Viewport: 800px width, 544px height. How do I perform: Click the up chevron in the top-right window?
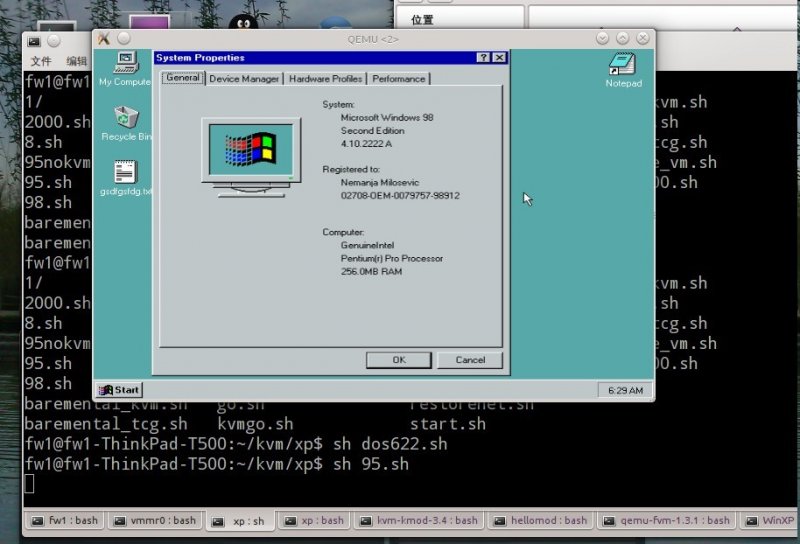737,29
